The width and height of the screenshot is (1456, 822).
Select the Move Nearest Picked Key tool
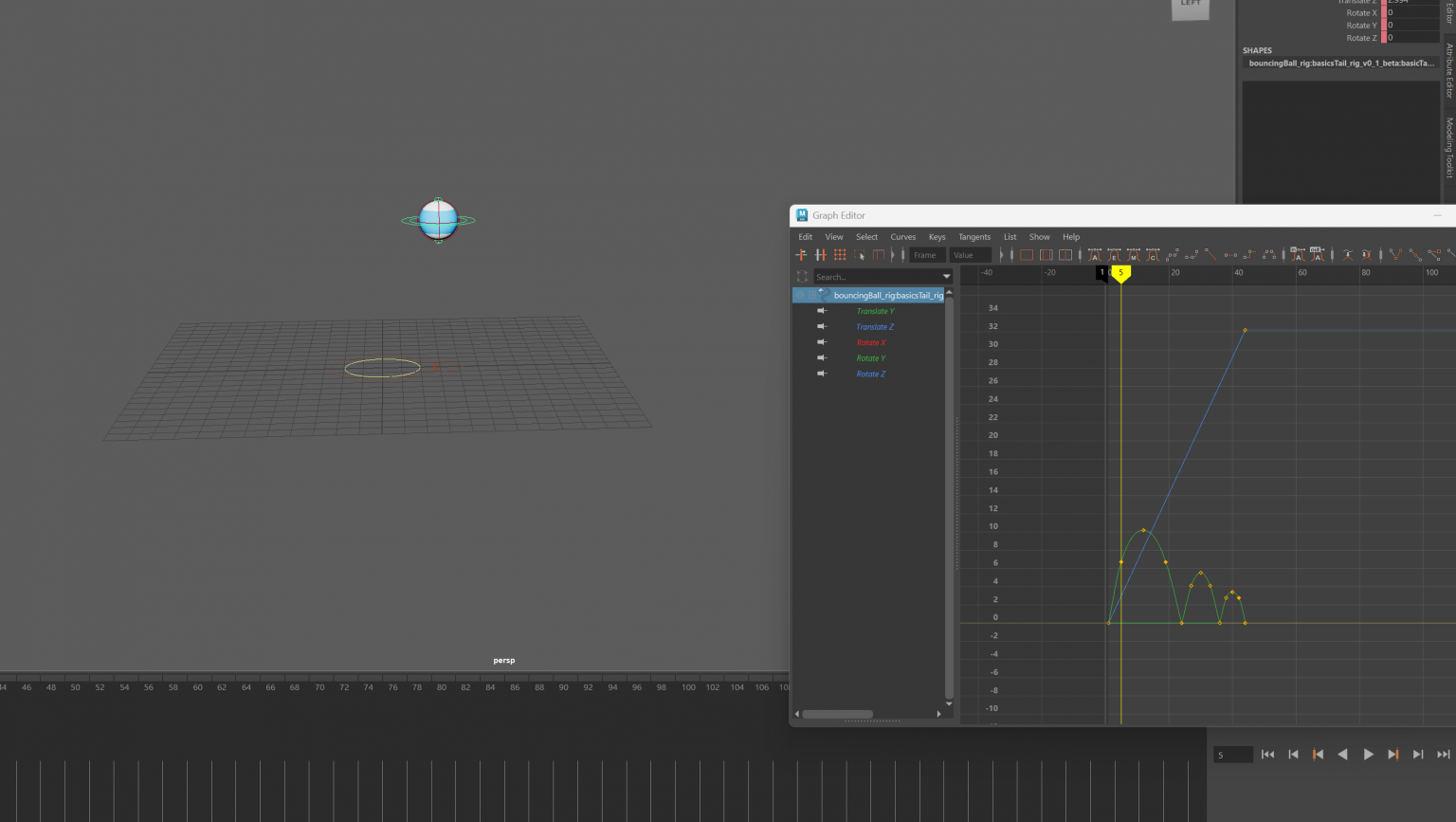(801, 255)
